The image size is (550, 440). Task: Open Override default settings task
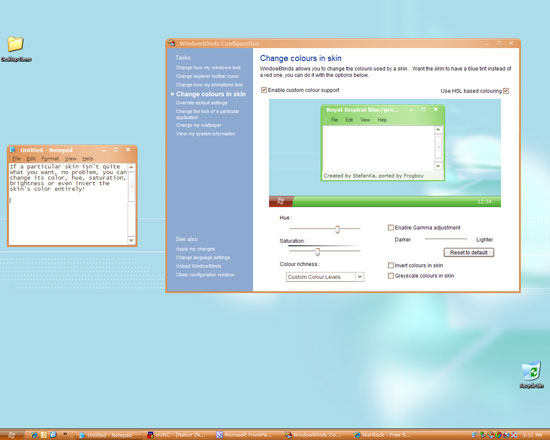(201, 103)
